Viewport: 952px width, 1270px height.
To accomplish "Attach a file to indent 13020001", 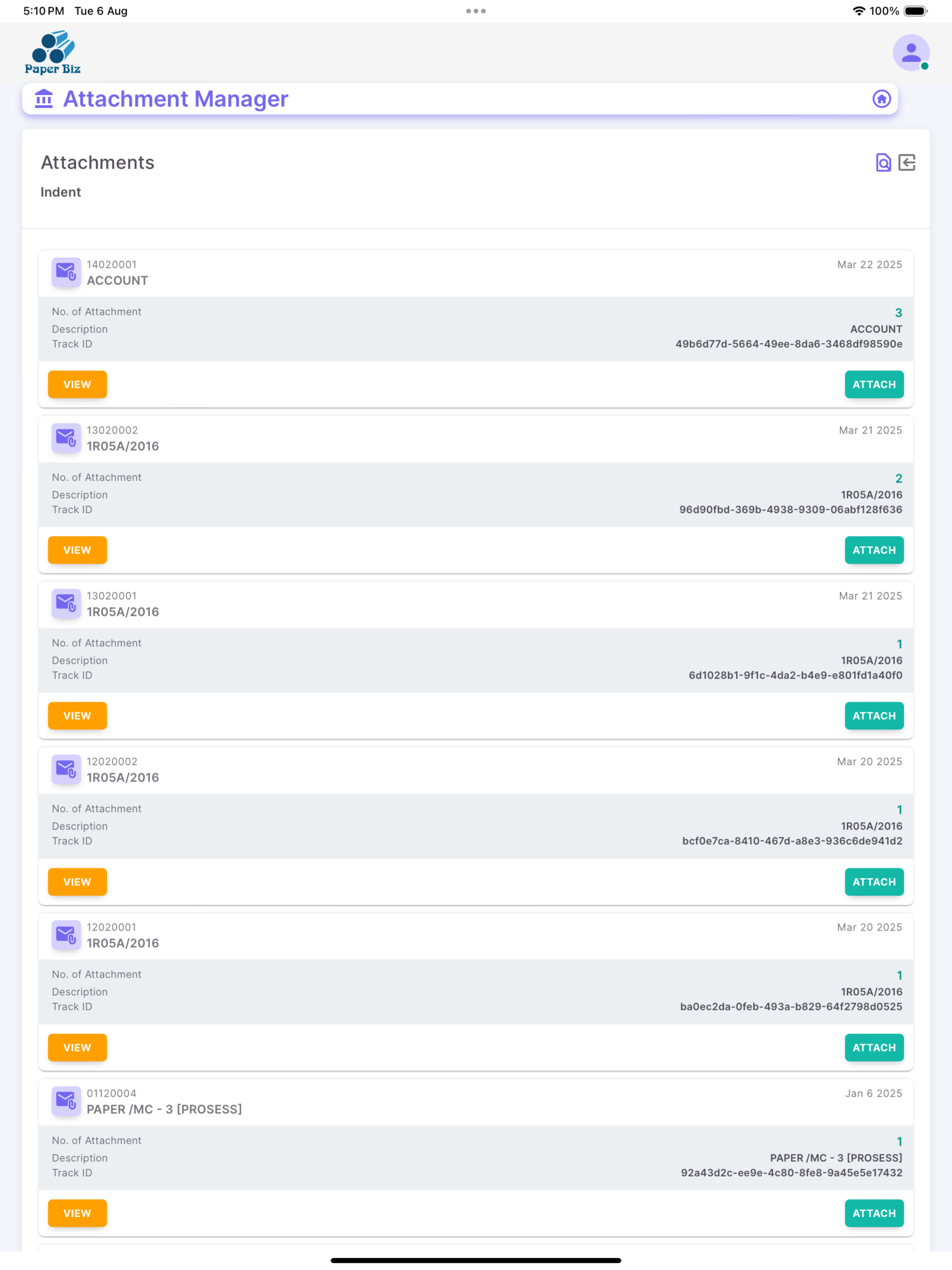I will click(x=874, y=715).
